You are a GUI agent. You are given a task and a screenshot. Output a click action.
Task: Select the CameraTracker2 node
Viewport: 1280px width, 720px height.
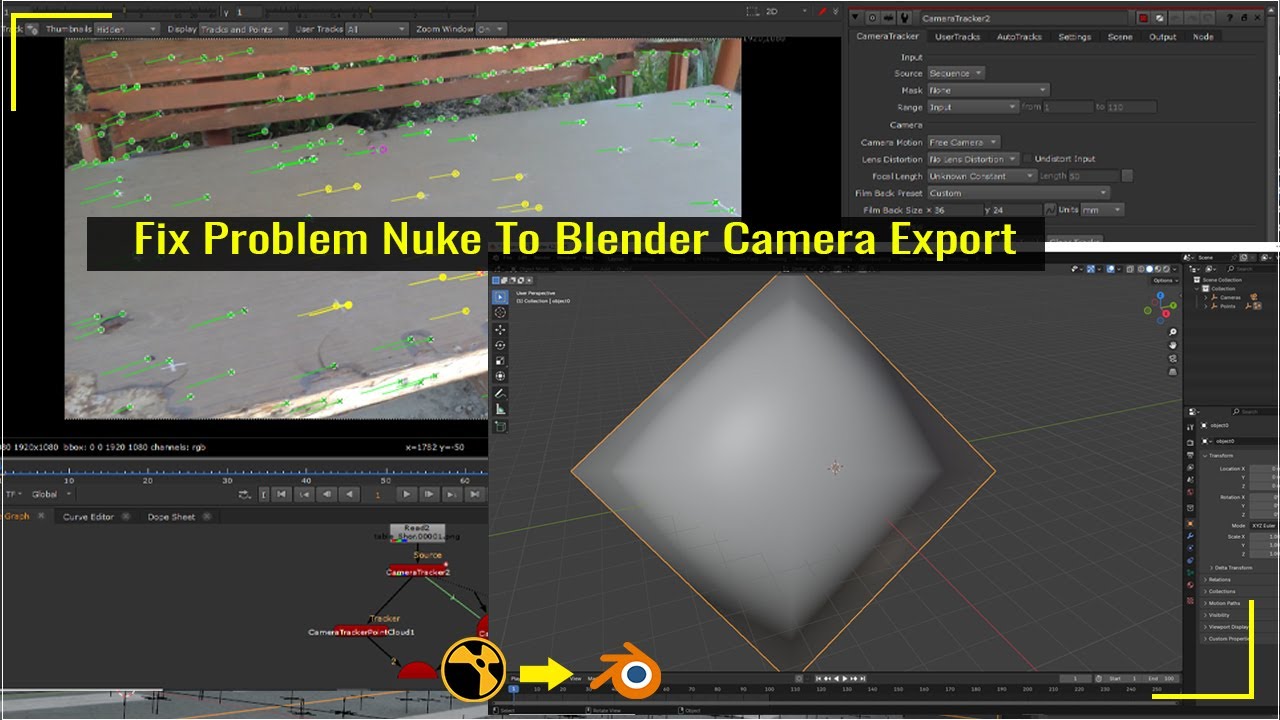418,572
